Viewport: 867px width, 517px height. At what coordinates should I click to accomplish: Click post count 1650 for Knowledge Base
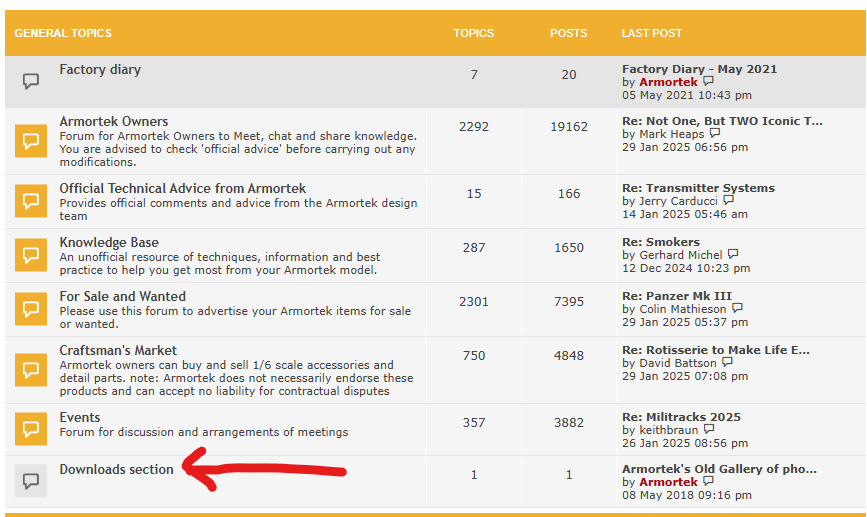[x=568, y=248]
